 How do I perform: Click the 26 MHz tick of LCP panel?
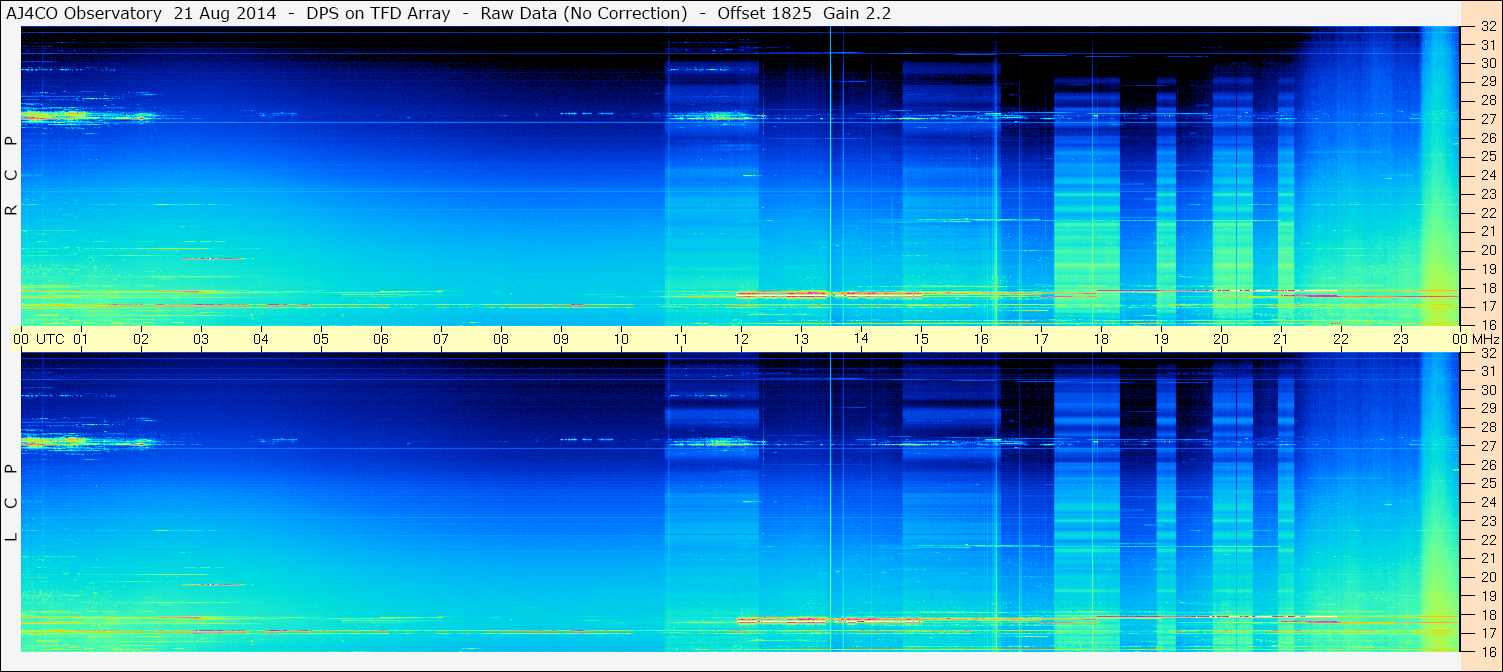click(x=1488, y=465)
